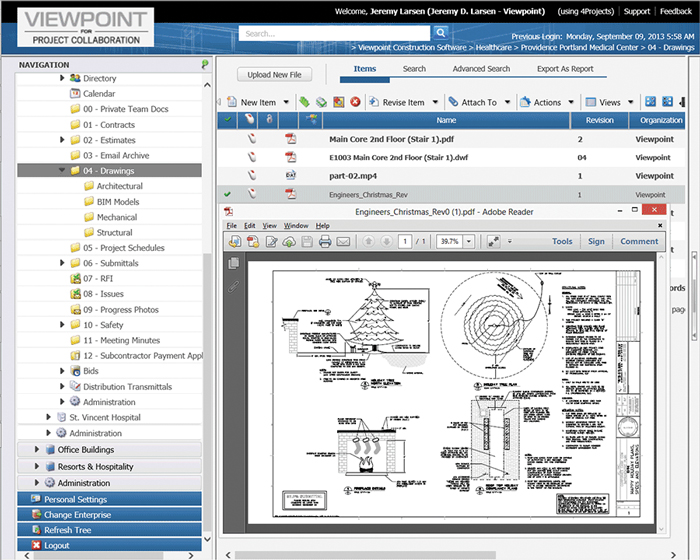Click the Refresh Tree button
This screenshot has width=700, height=560.
[109, 530]
